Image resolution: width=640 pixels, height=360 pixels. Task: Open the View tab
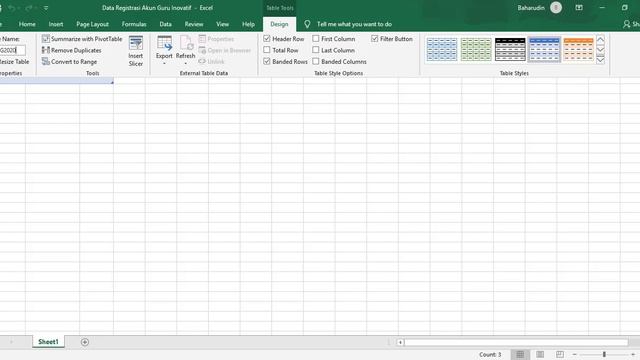tap(222, 24)
